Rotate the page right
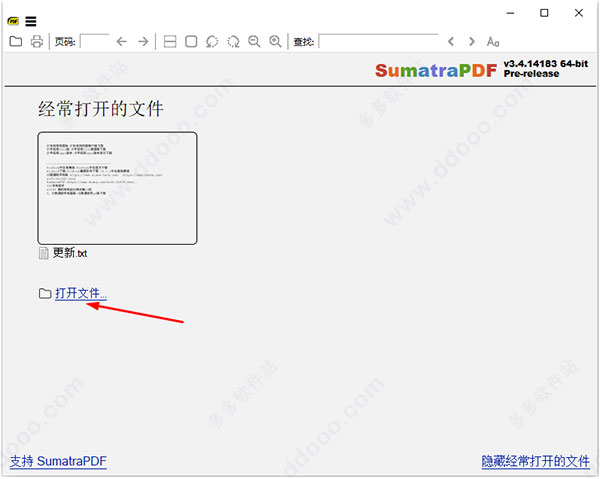This screenshot has height=479, width=600. tap(233, 41)
